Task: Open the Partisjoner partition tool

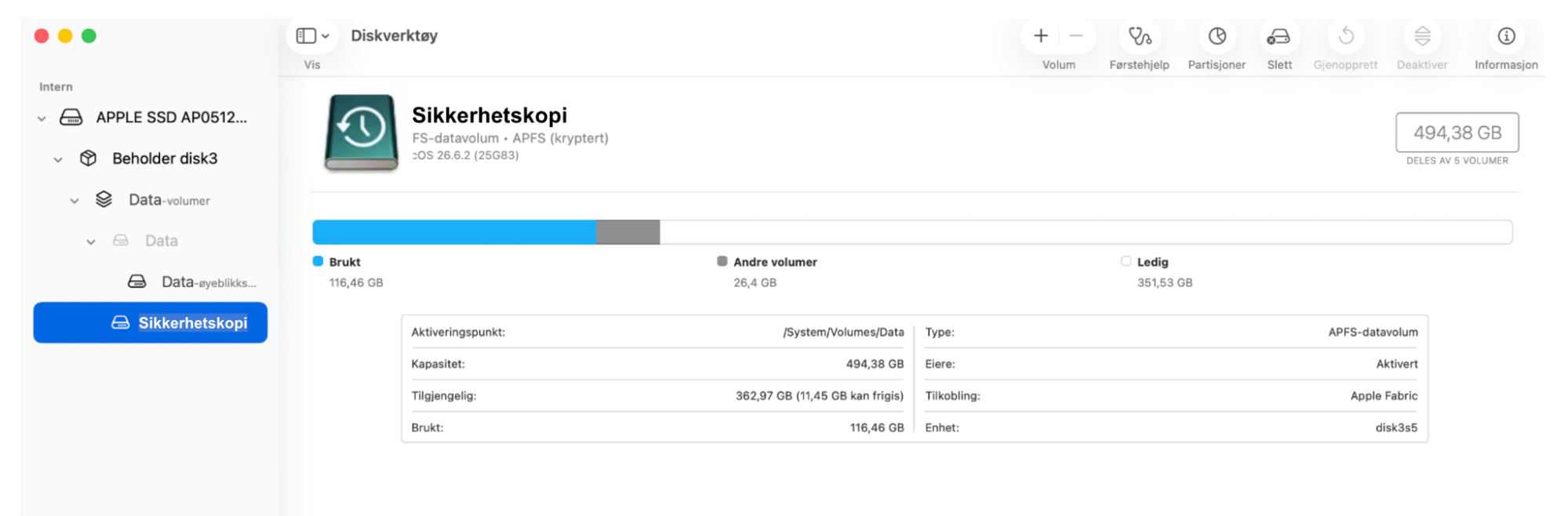Action: click(1217, 36)
